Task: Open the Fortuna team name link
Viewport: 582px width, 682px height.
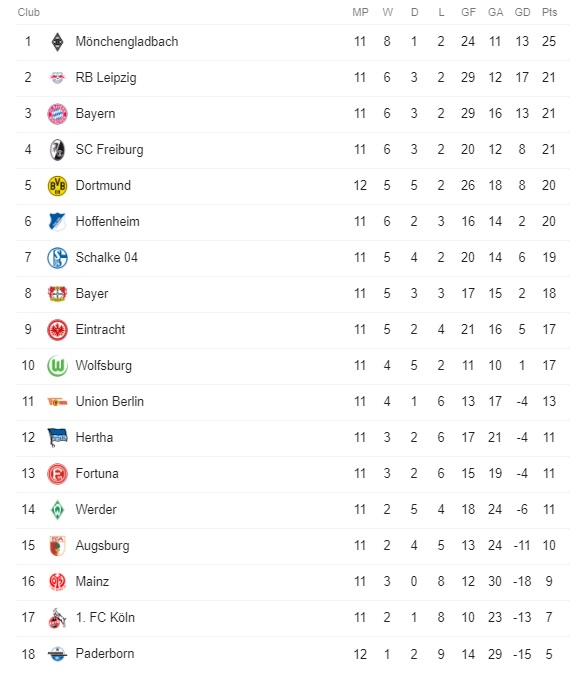Action: point(97,473)
